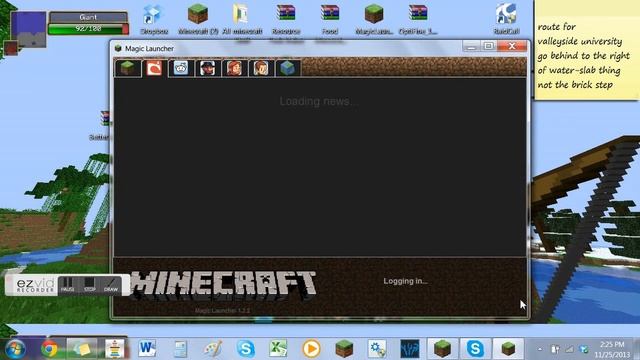Open the Windows Start menu
The image size is (640, 360).
click(x=16, y=349)
